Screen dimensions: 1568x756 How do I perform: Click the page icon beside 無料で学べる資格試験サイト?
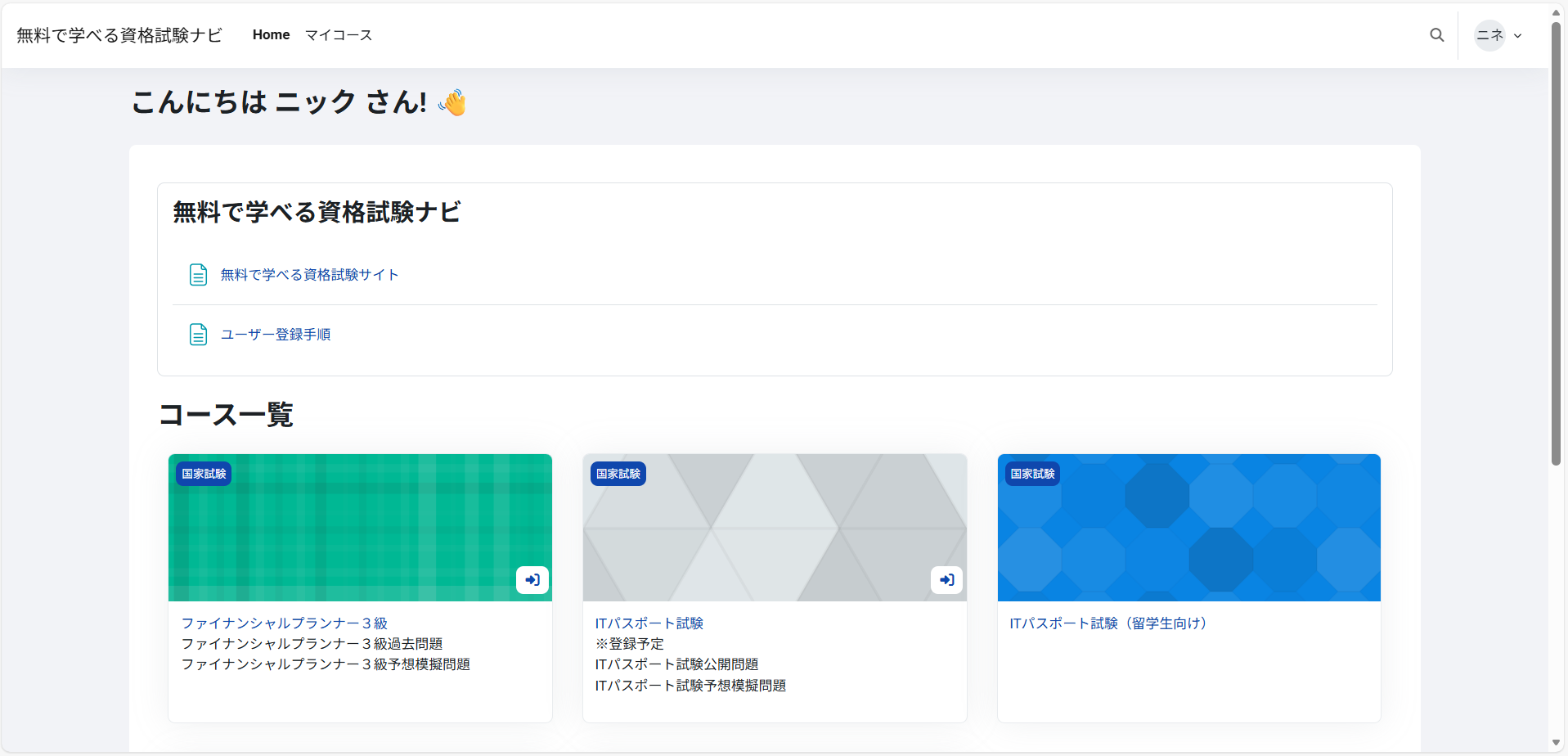(198, 275)
